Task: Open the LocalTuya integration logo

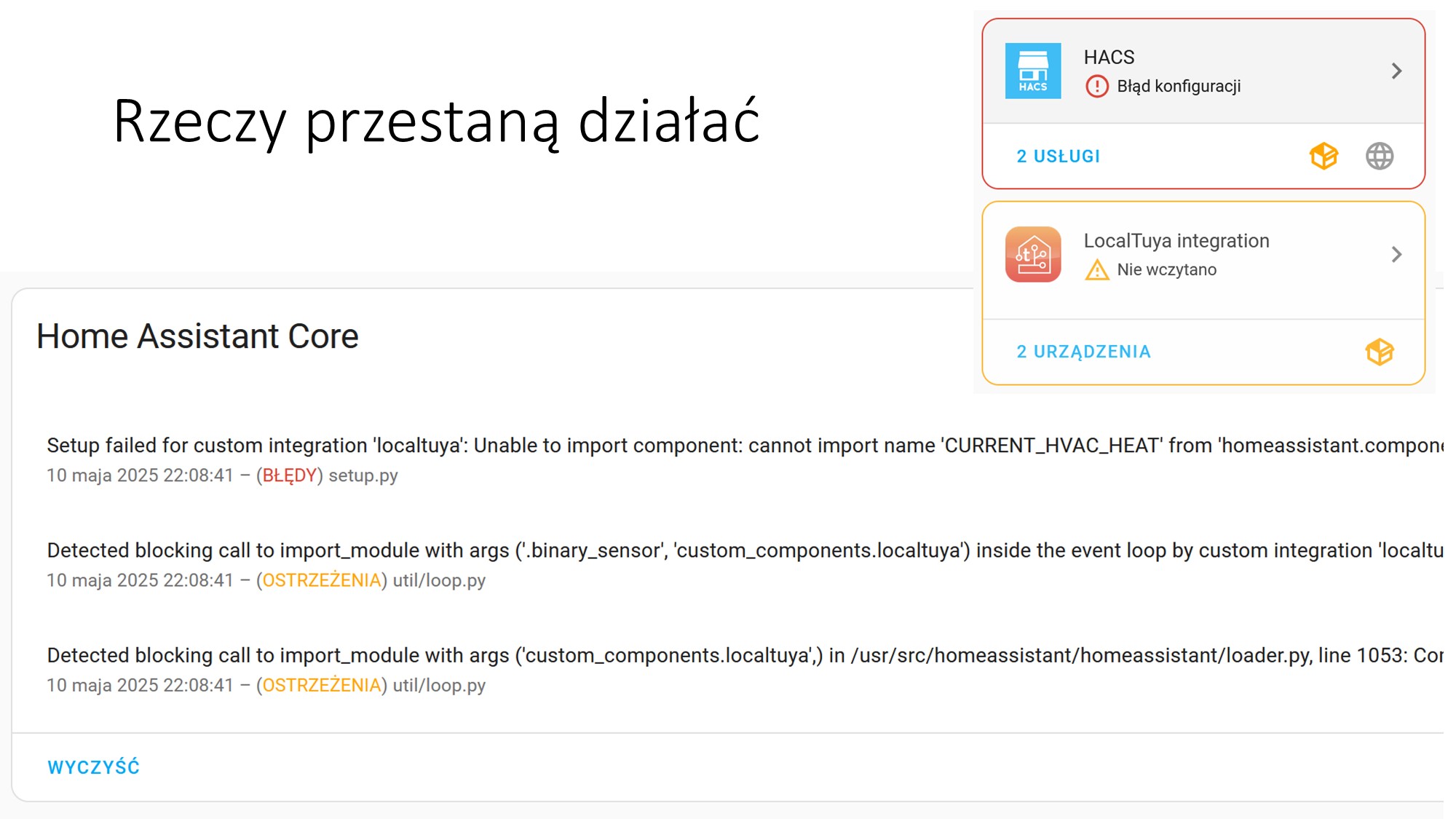Action: (x=1032, y=254)
